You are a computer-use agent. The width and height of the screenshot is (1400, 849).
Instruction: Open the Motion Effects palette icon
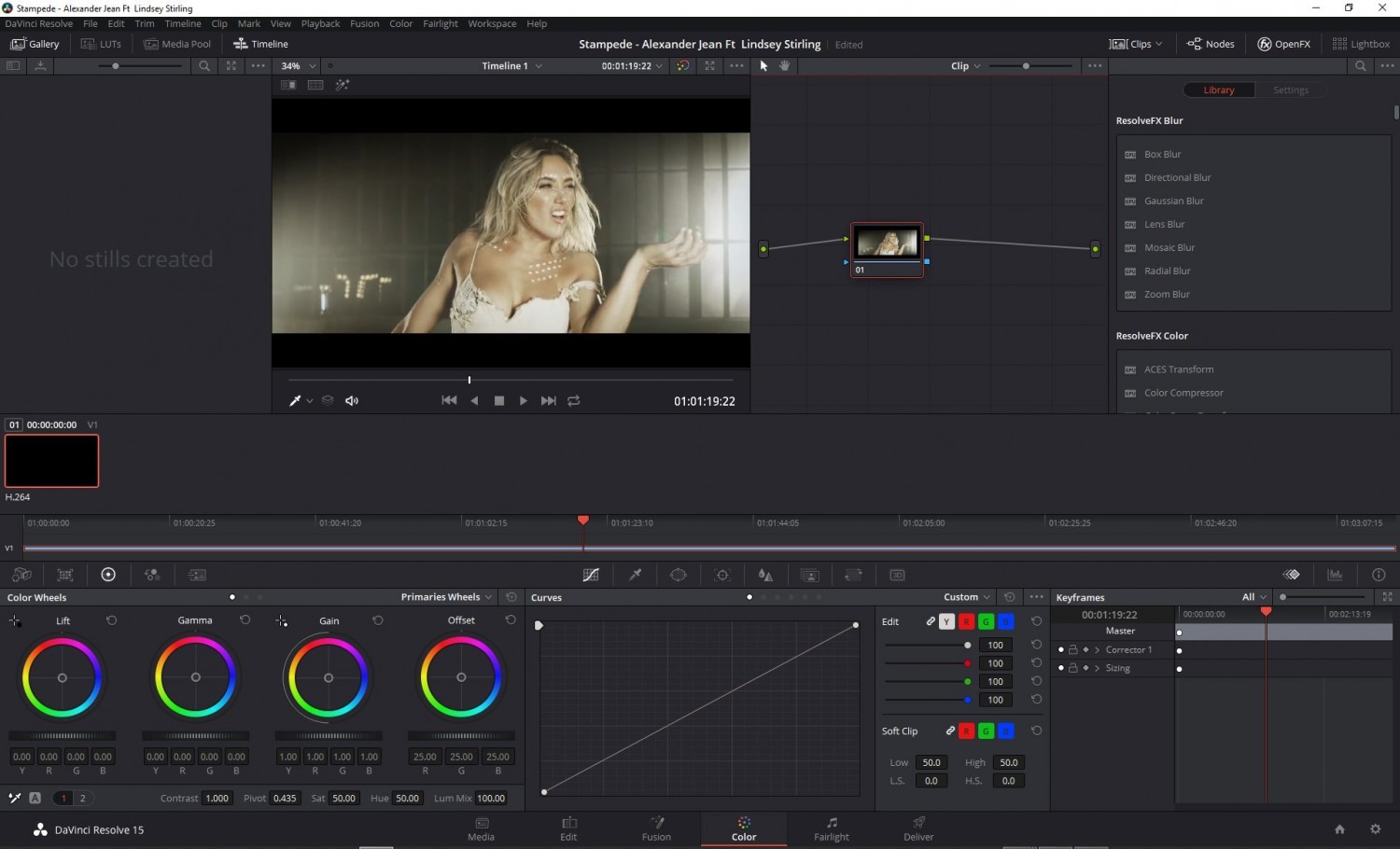(x=197, y=575)
